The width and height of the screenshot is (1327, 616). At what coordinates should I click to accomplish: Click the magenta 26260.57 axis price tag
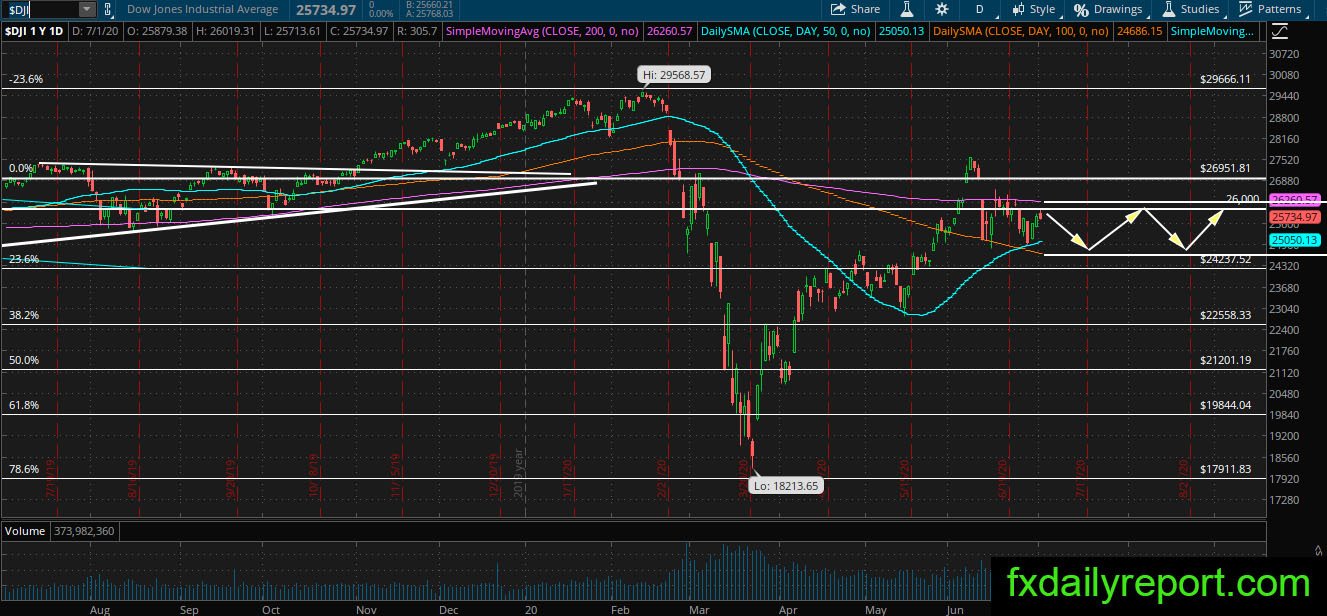[1295, 199]
